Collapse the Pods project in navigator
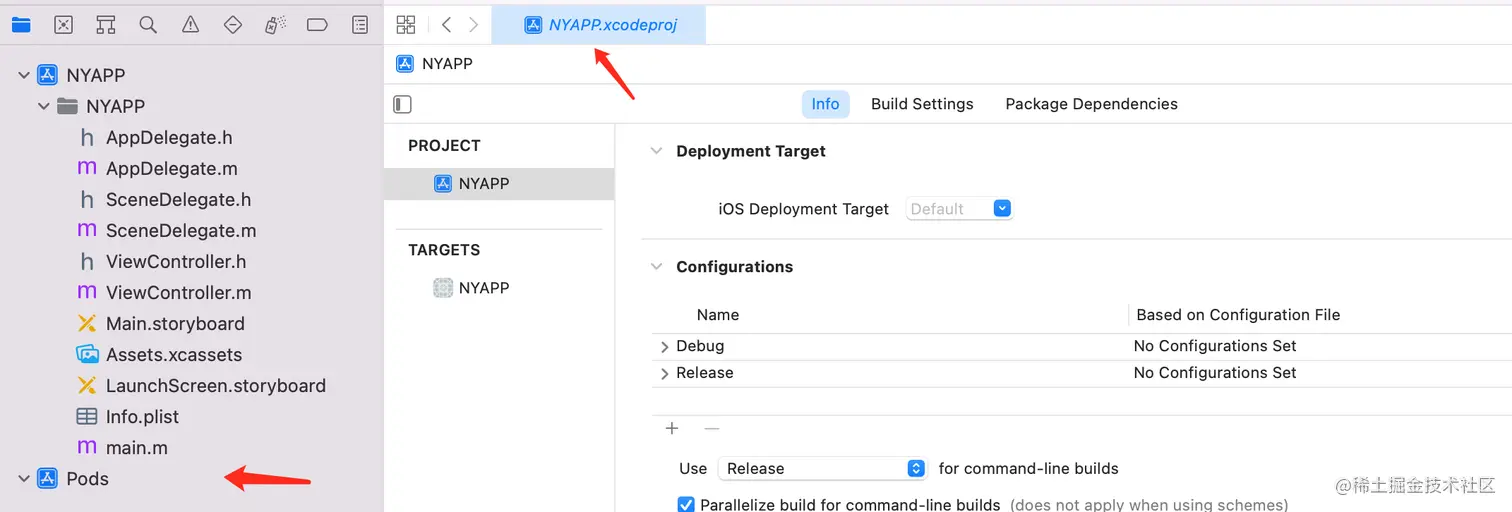Screen dimensions: 1512x512 24,479
